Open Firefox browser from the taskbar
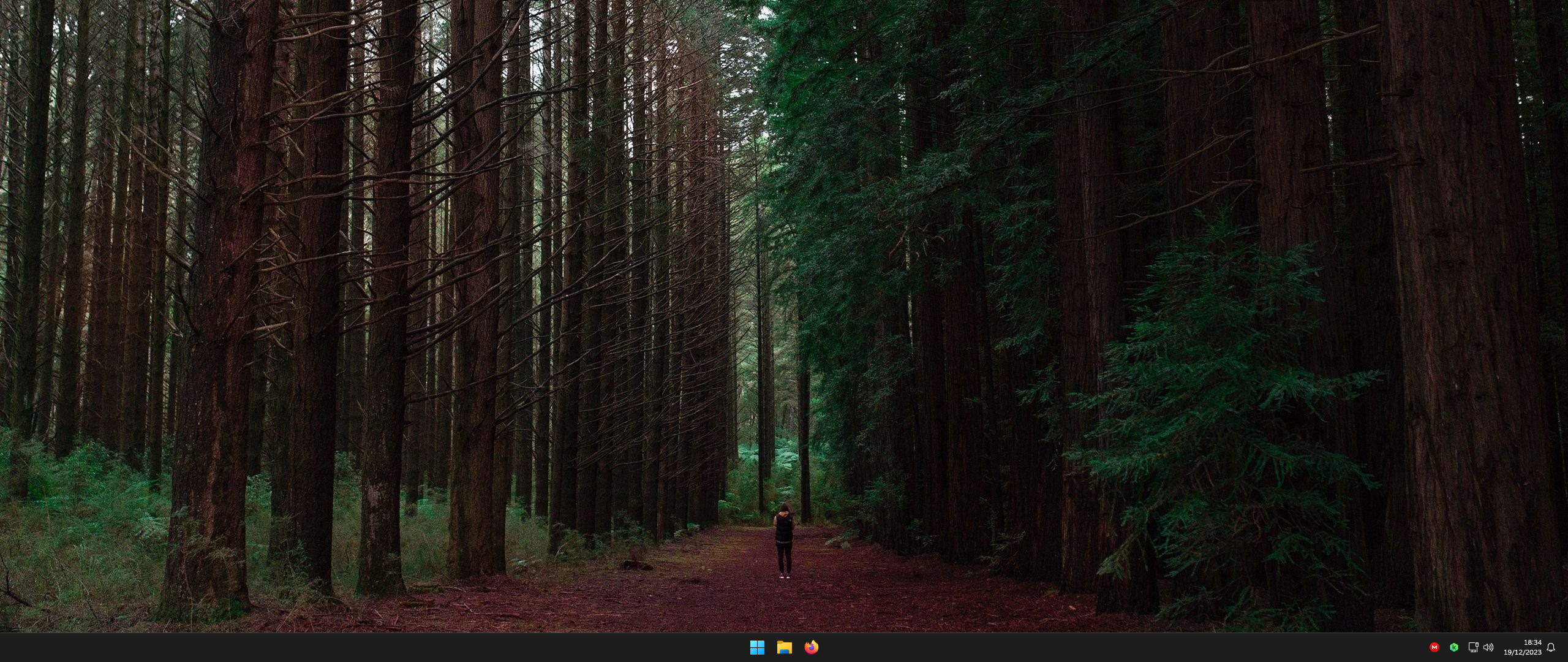Viewport: 1568px width, 662px height. (811, 647)
